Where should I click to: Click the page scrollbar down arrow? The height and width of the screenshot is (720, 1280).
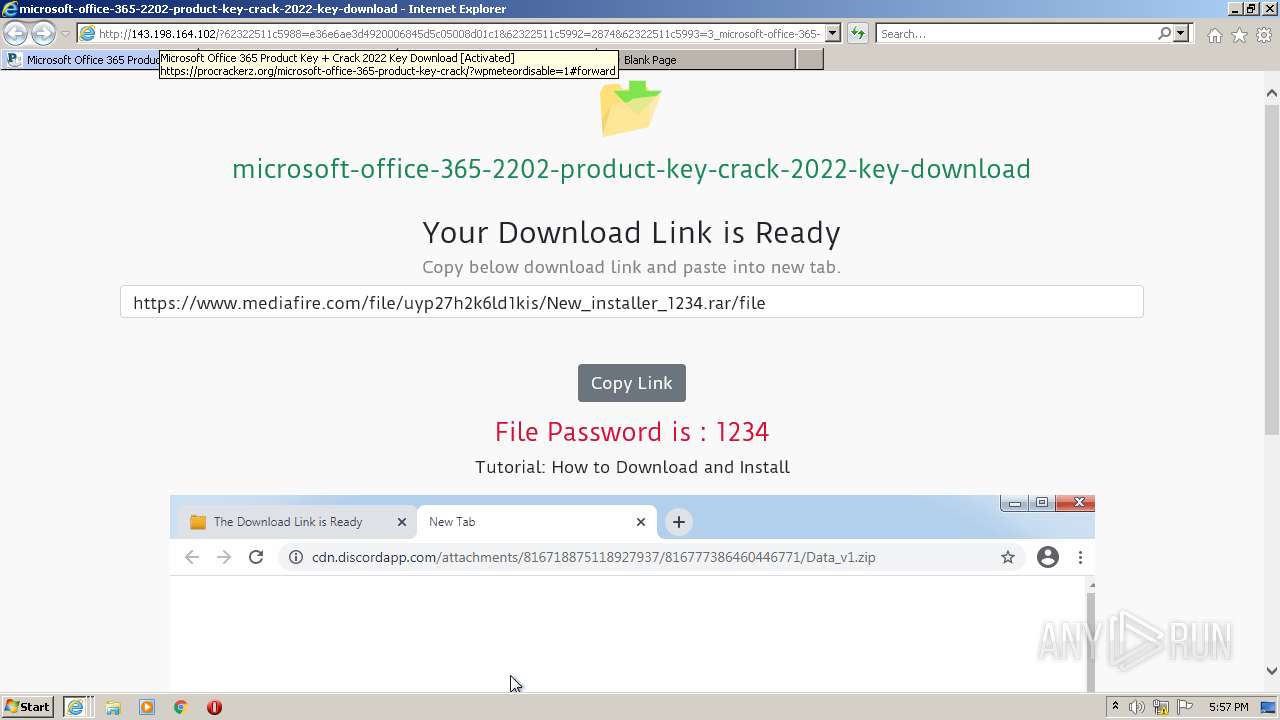(1271, 671)
